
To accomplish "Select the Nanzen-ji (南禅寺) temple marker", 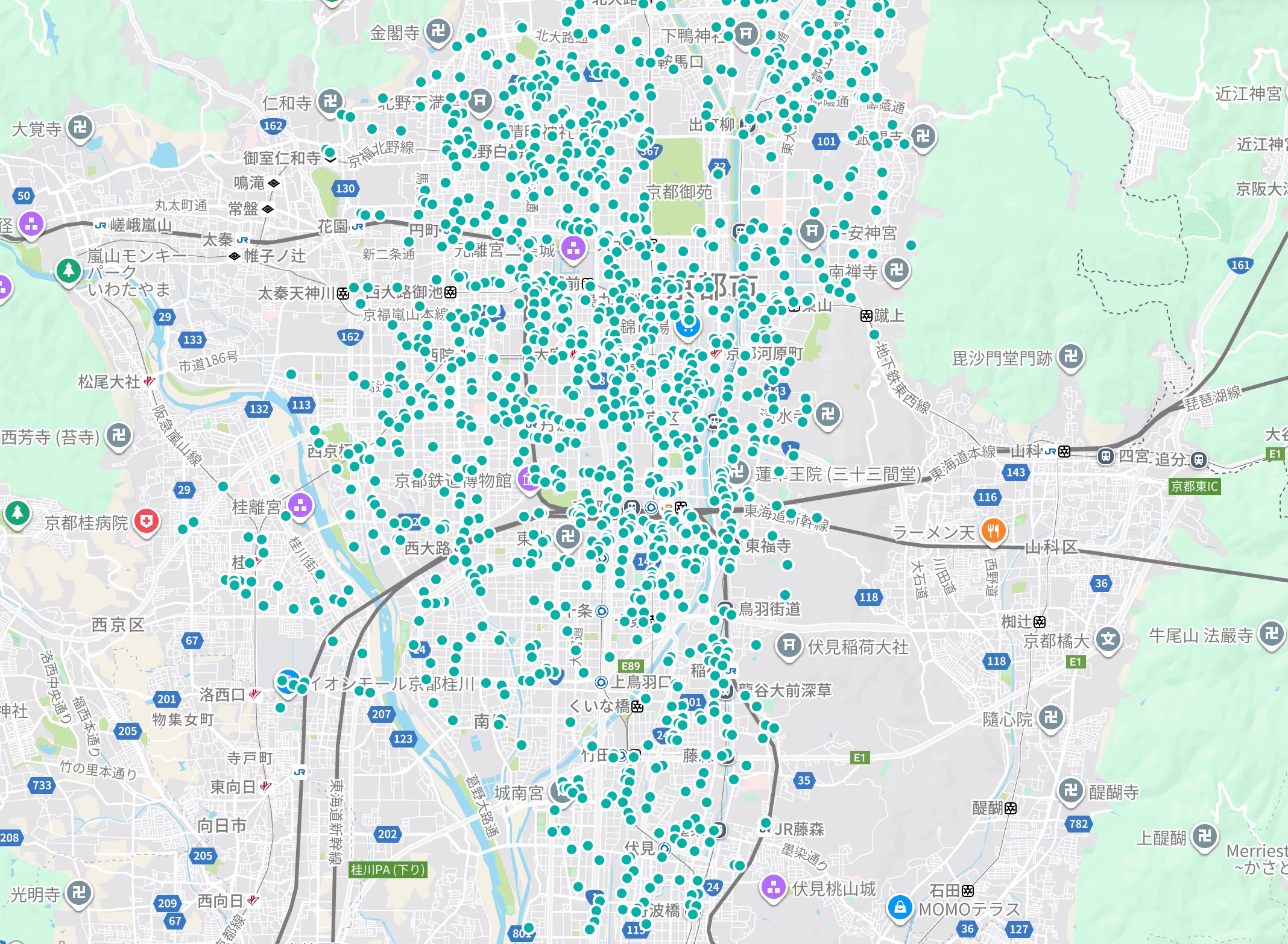I will point(896,269).
